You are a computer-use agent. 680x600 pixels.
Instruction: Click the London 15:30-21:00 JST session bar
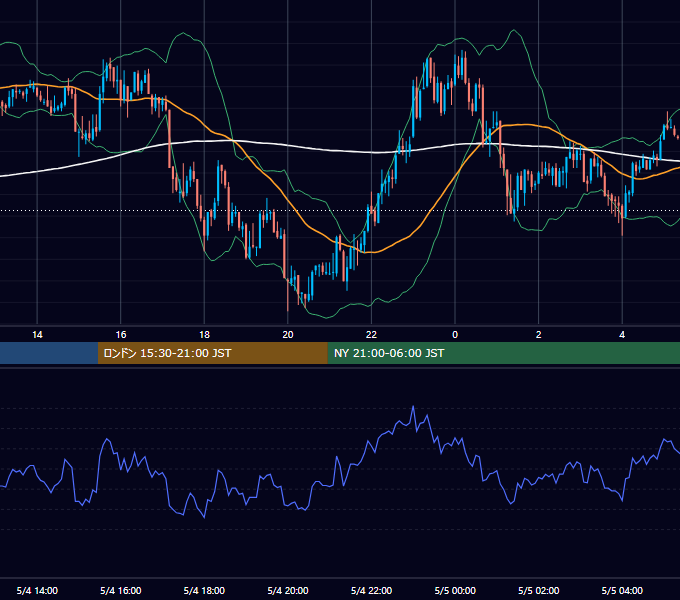click(212, 353)
